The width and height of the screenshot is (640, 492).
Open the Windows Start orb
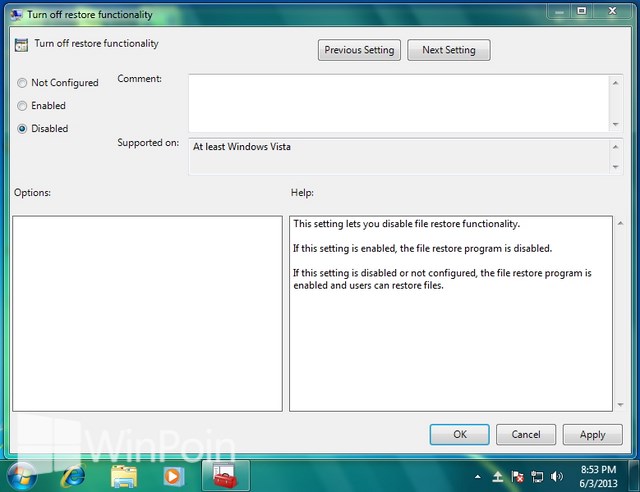[x=21, y=476]
